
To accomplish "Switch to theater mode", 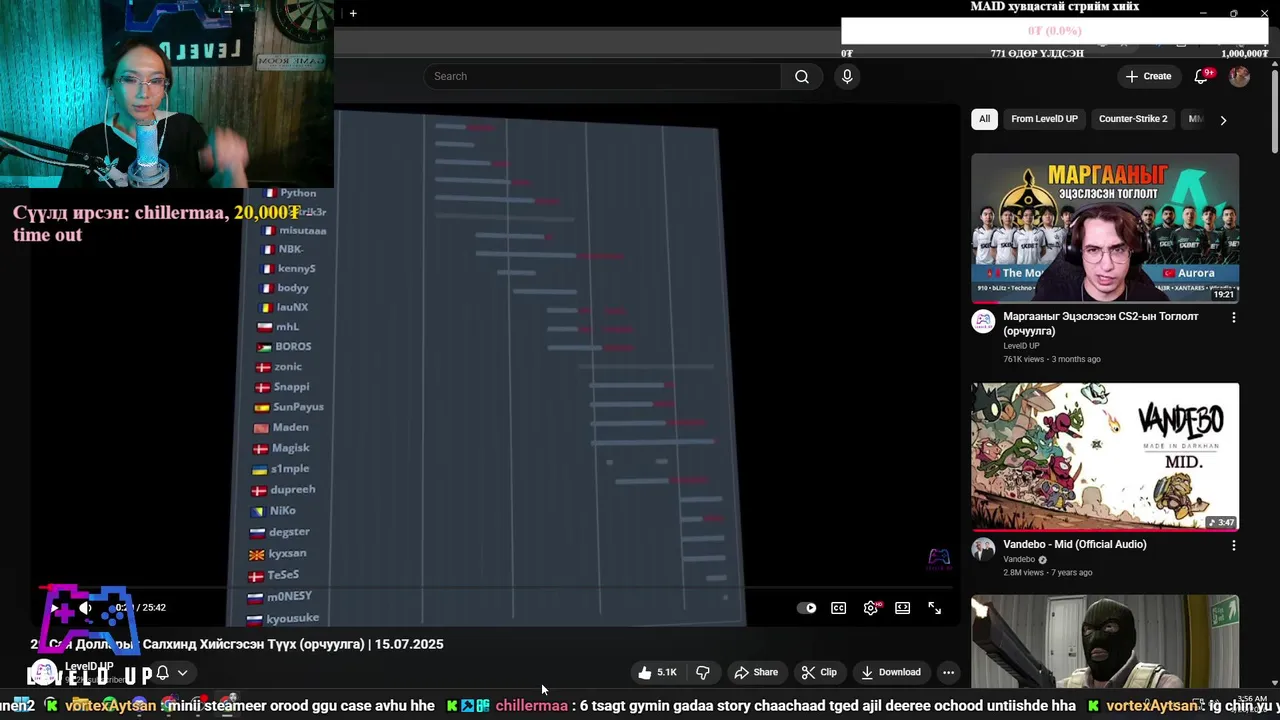I will pos(903,608).
